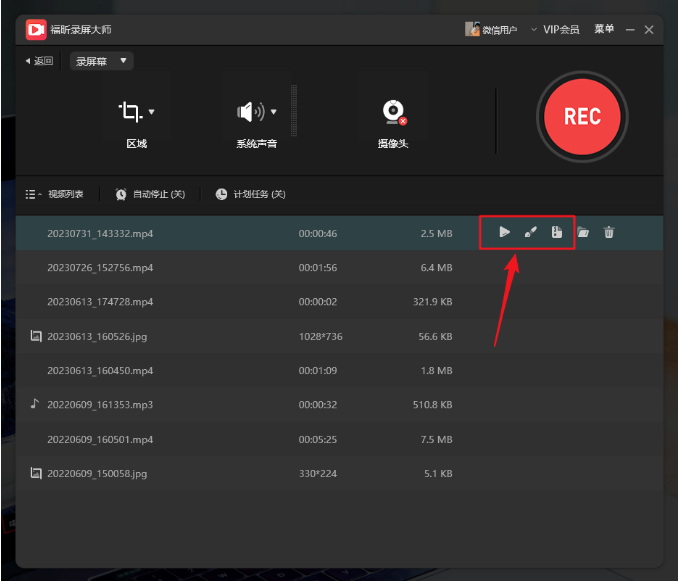Click the region capture crop icon

pyautogui.click(x=130, y=111)
